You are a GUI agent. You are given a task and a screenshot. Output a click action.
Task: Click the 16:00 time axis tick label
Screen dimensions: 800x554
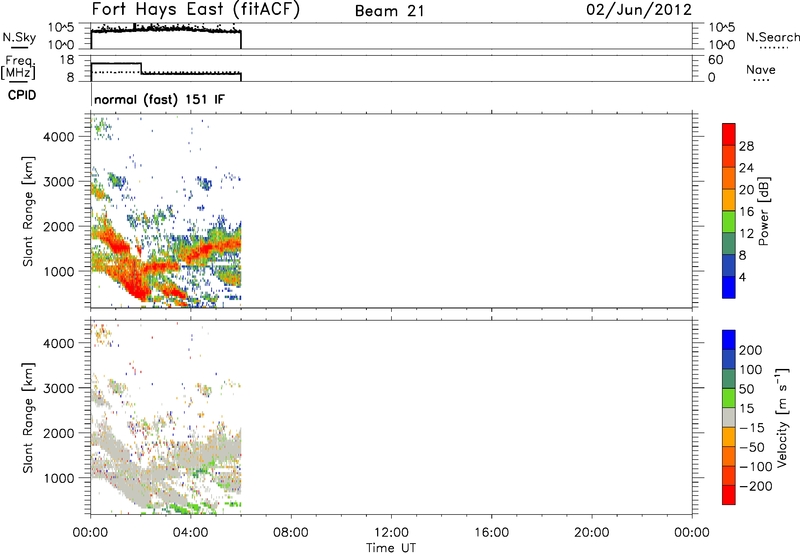click(x=491, y=533)
